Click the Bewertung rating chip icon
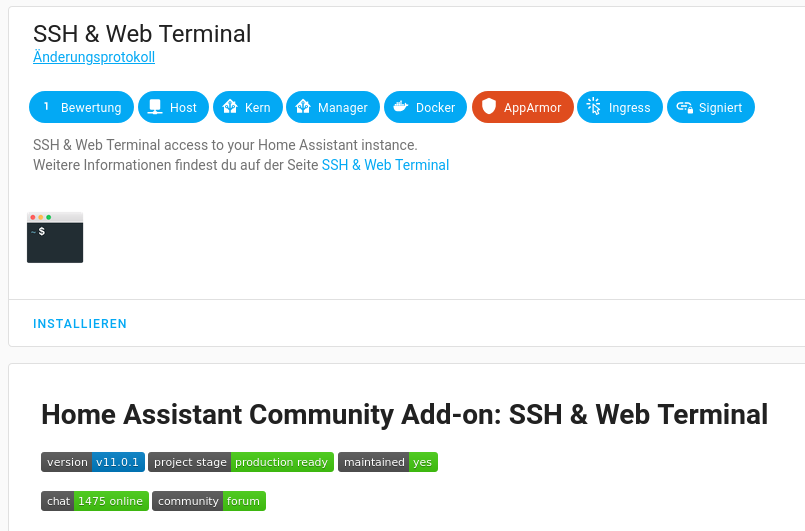805x531 pixels. 46,107
